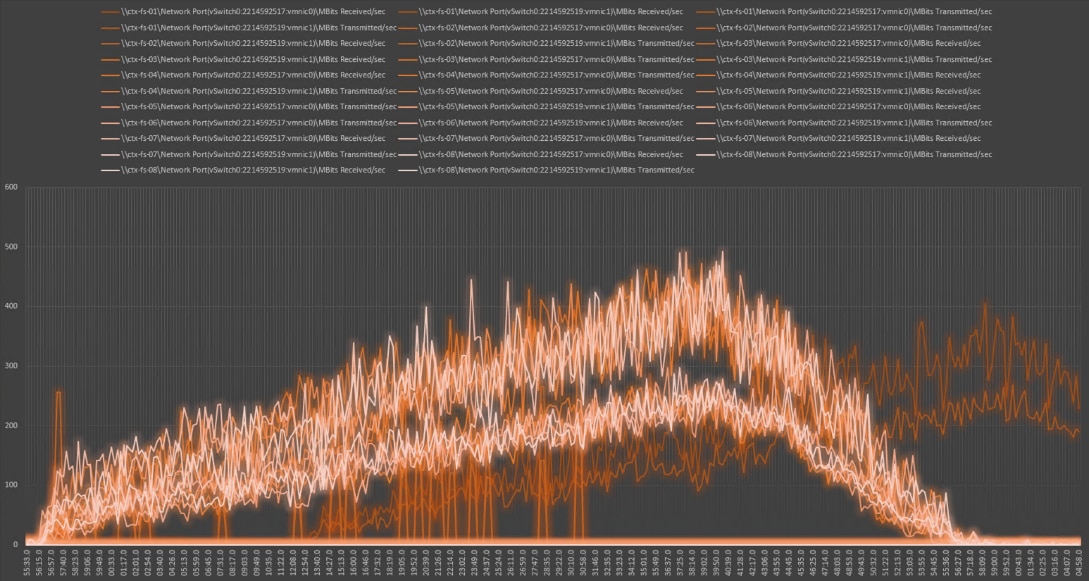Select legend entry ctx-fs-08 vmnic0 MBits Received/sec
Screen dimensions: 1089x581
pos(541,154)
